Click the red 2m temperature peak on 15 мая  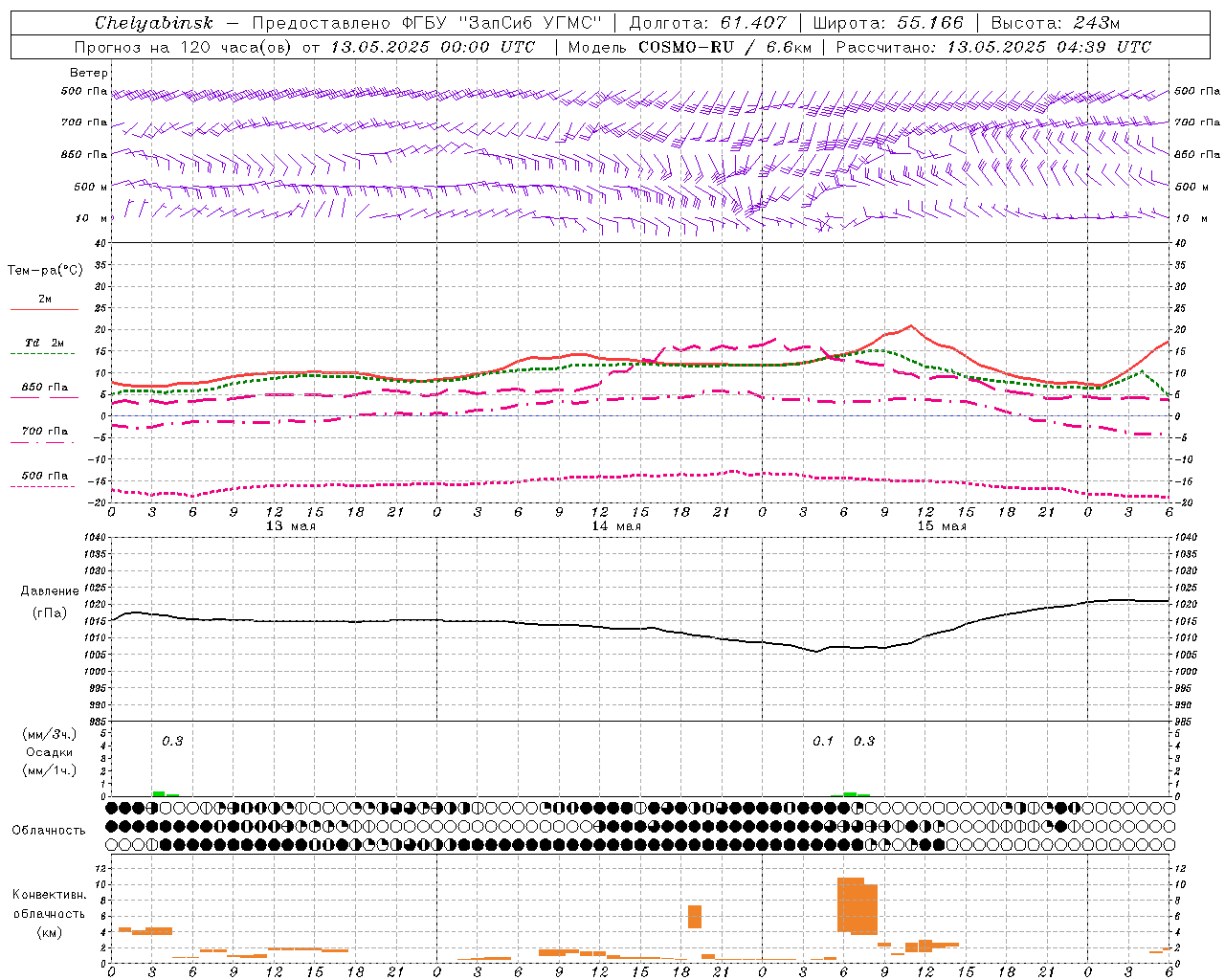(x=910, y=326)
